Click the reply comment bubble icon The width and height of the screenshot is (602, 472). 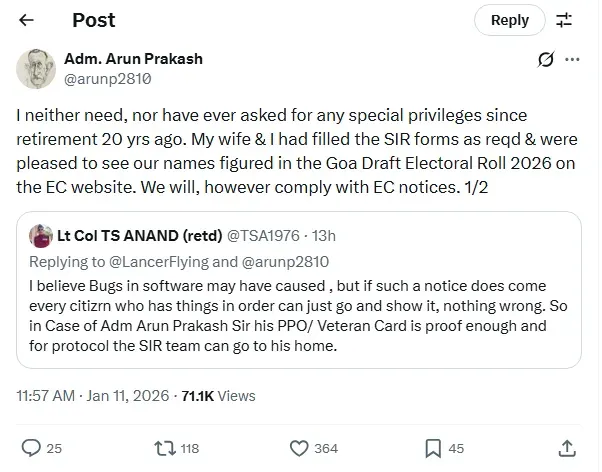pyautogui.click(x=31, y=448)
